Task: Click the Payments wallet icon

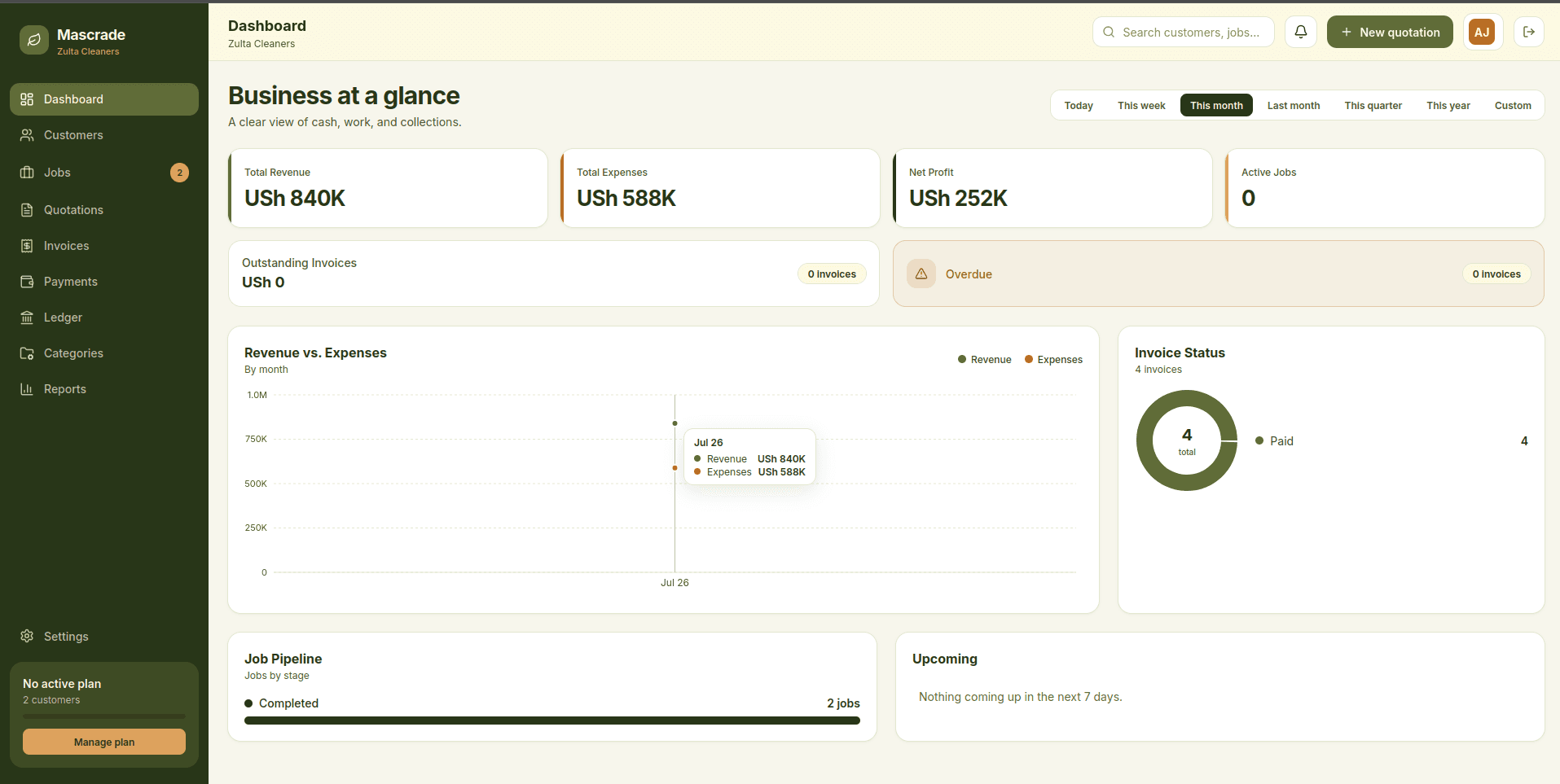Action: point(27,282)
